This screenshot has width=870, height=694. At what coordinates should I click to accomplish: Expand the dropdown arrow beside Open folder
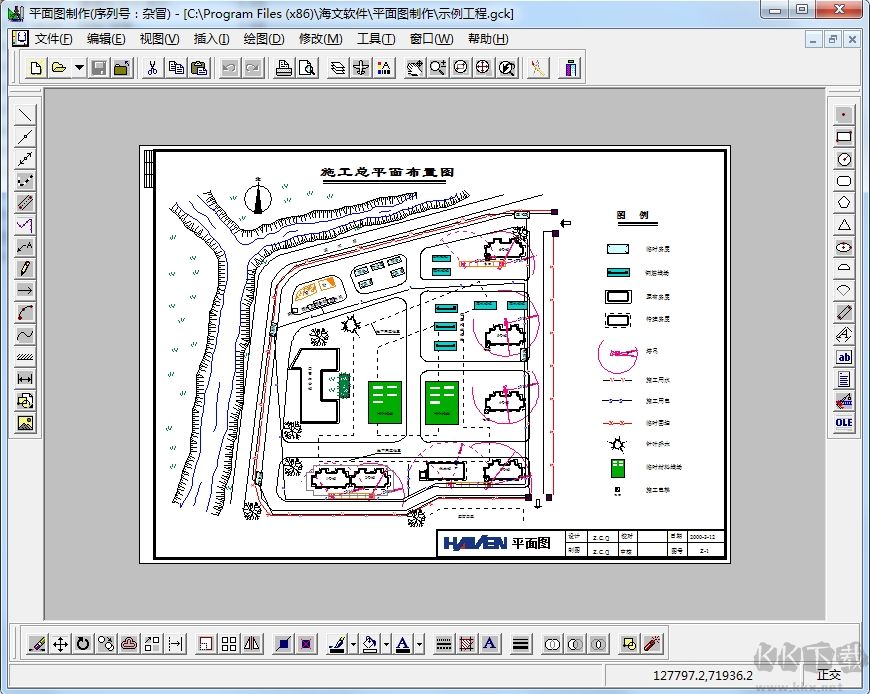pos(78,68)
